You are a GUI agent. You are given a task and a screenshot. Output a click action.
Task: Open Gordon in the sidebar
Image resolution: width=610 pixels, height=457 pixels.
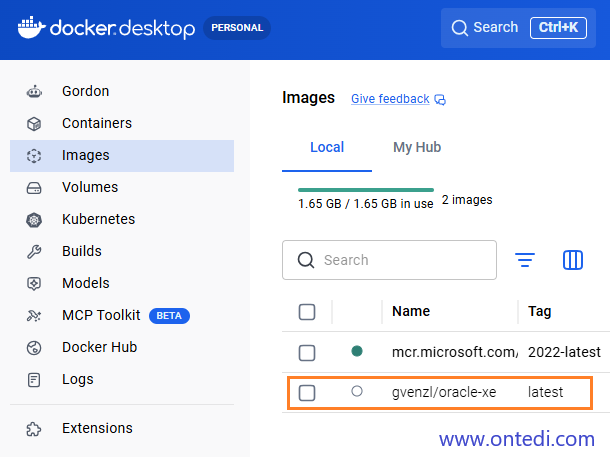122,91
